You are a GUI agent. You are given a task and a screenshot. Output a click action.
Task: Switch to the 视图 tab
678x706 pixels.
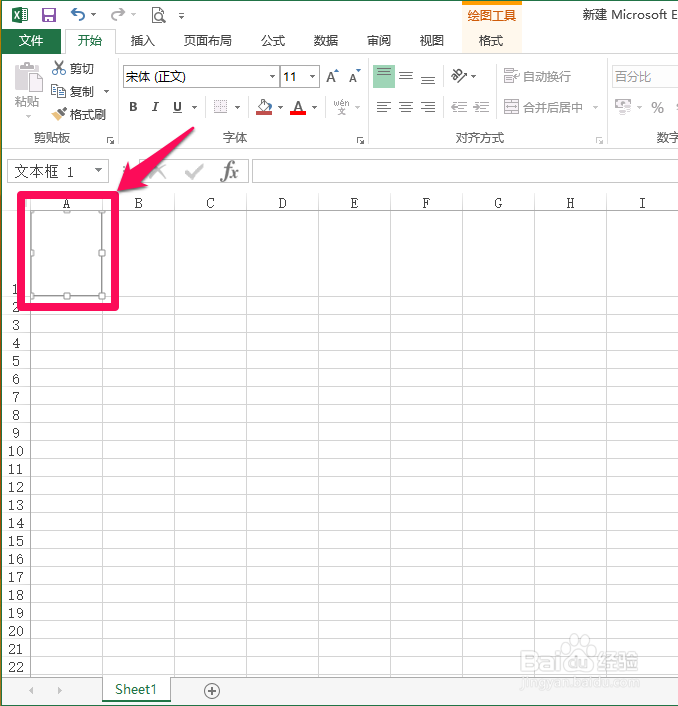coord(432,41)
